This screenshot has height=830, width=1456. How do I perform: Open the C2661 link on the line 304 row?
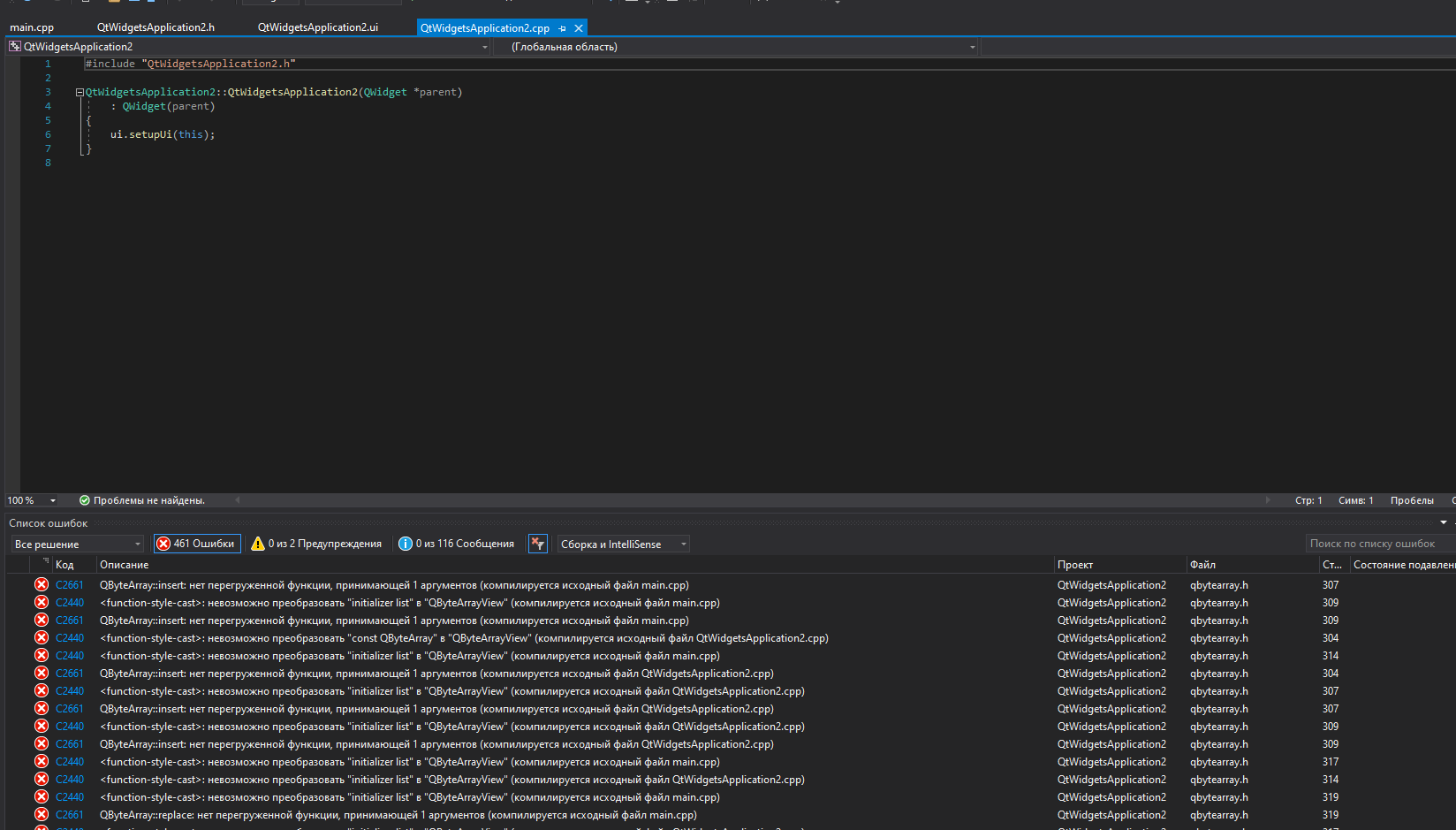pyautogui.click(x=70, y=674)
